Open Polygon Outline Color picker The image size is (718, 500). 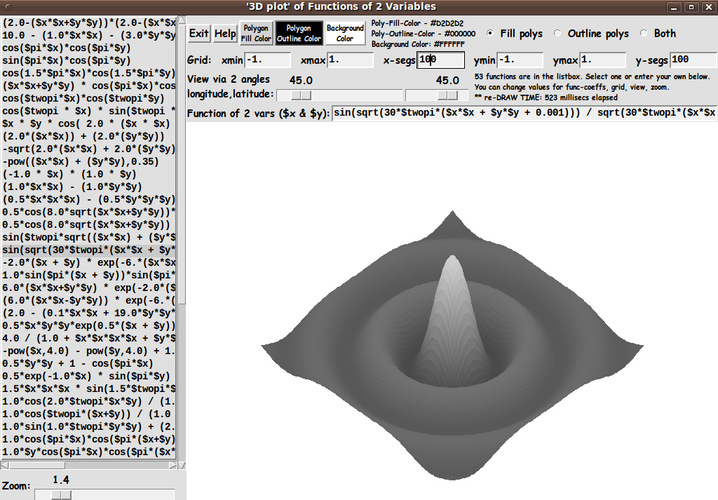pyautogui.click(x=299, y=33)
